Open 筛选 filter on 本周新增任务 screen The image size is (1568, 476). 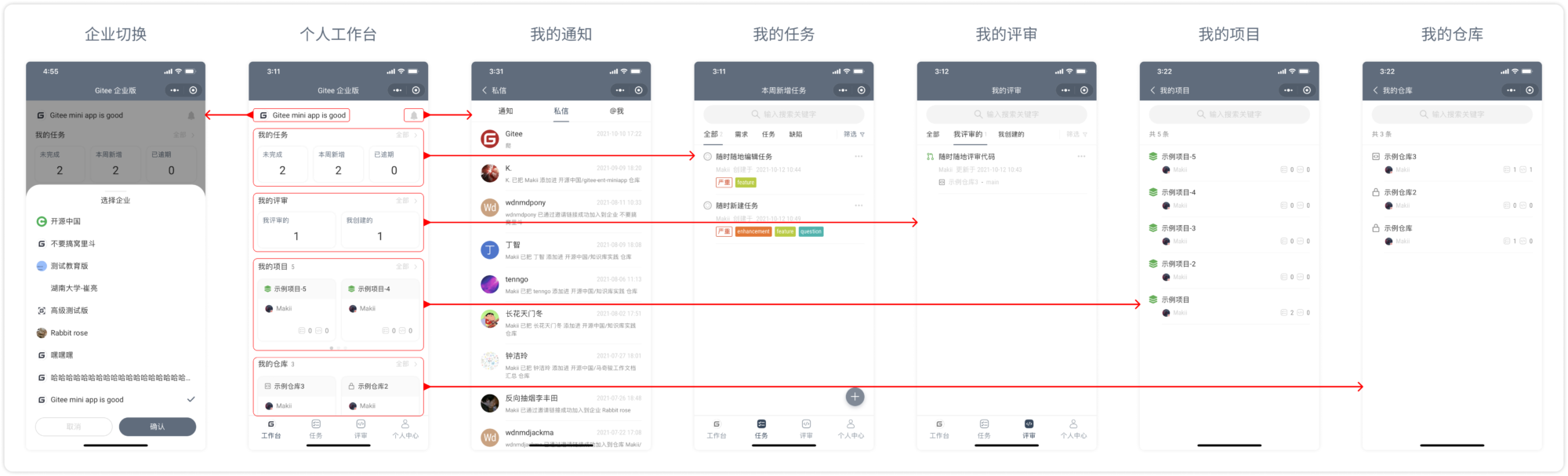854,134
